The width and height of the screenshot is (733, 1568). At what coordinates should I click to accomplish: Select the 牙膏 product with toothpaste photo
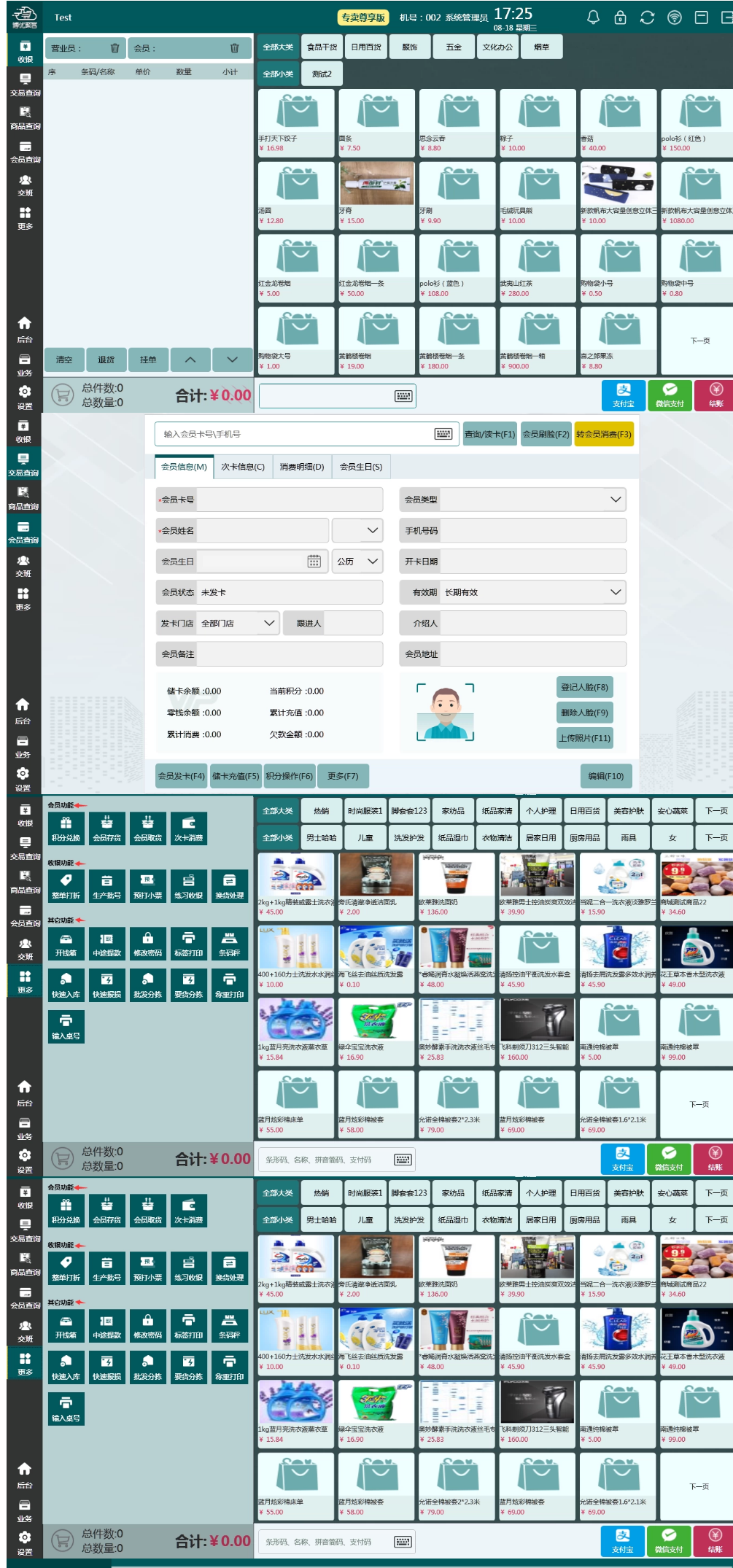click(x=376, y=195)
